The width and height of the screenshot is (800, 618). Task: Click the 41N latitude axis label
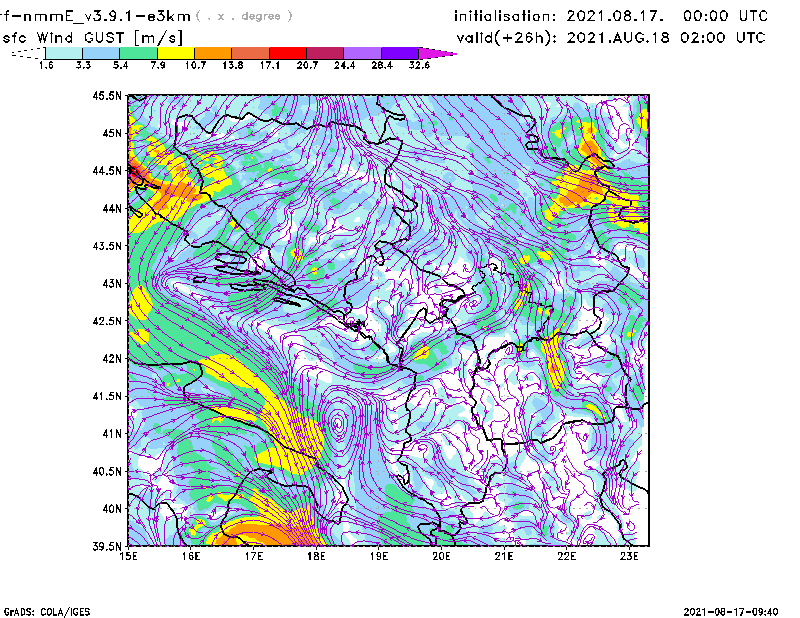tap(112, 433)
